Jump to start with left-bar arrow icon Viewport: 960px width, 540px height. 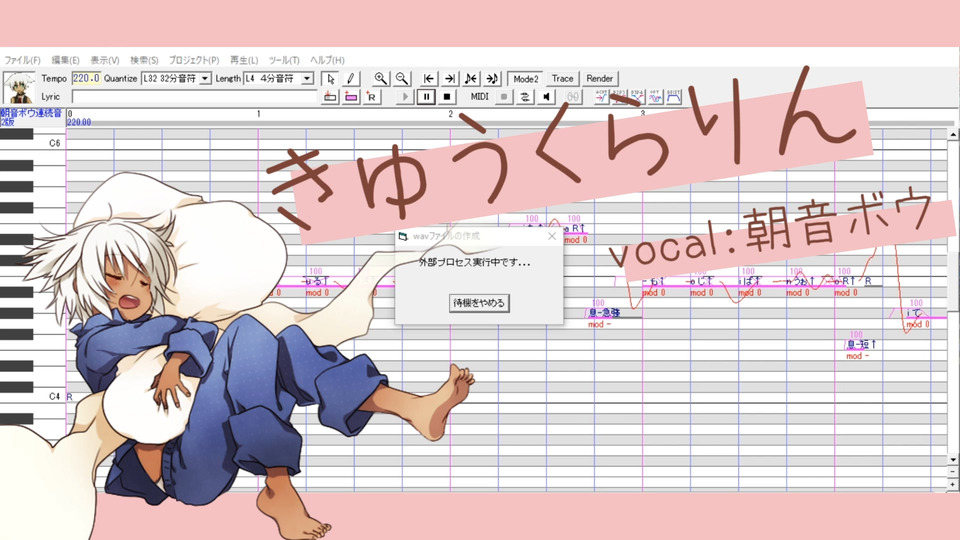click(x=429, y=78)
